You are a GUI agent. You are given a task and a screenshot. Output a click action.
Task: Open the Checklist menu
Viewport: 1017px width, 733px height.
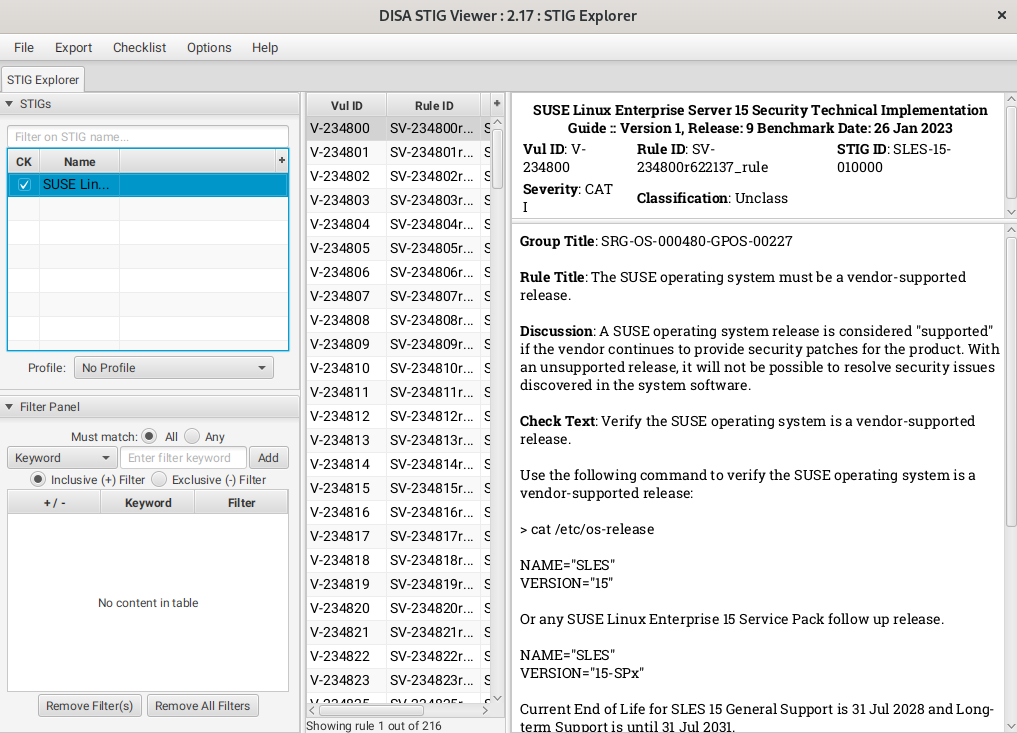point(139,47)
